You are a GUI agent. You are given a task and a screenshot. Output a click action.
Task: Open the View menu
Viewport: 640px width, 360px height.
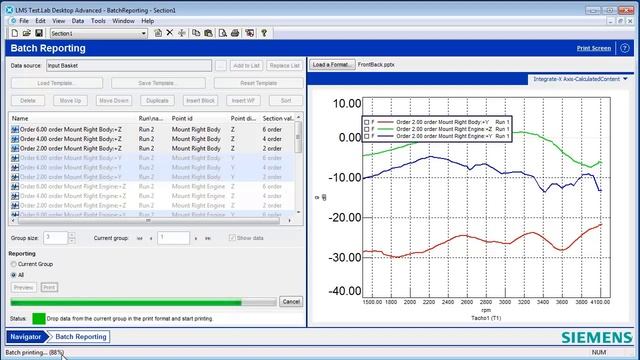coord(58,21)
